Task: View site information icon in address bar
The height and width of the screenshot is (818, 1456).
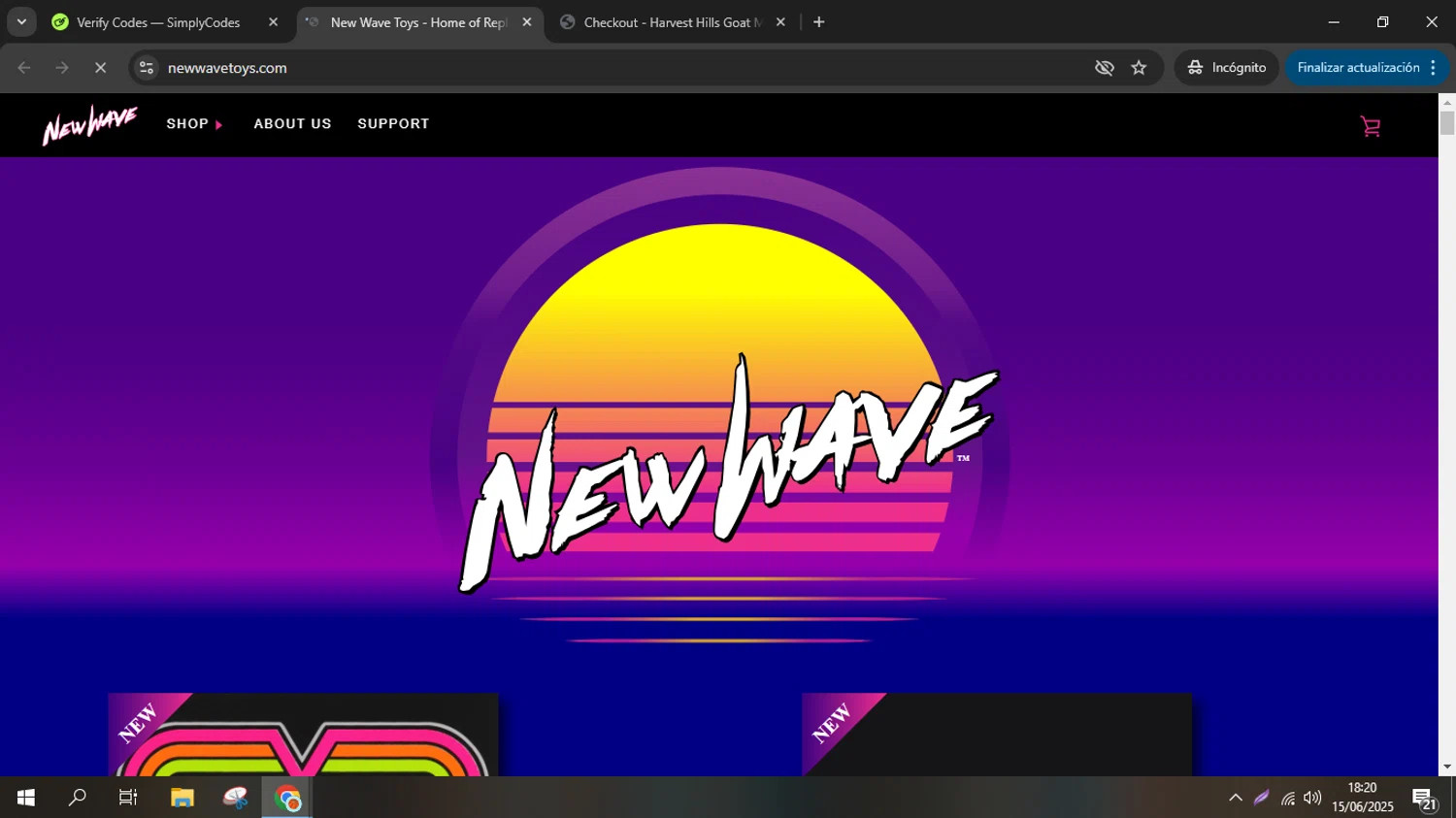Action: click(147, 68)
